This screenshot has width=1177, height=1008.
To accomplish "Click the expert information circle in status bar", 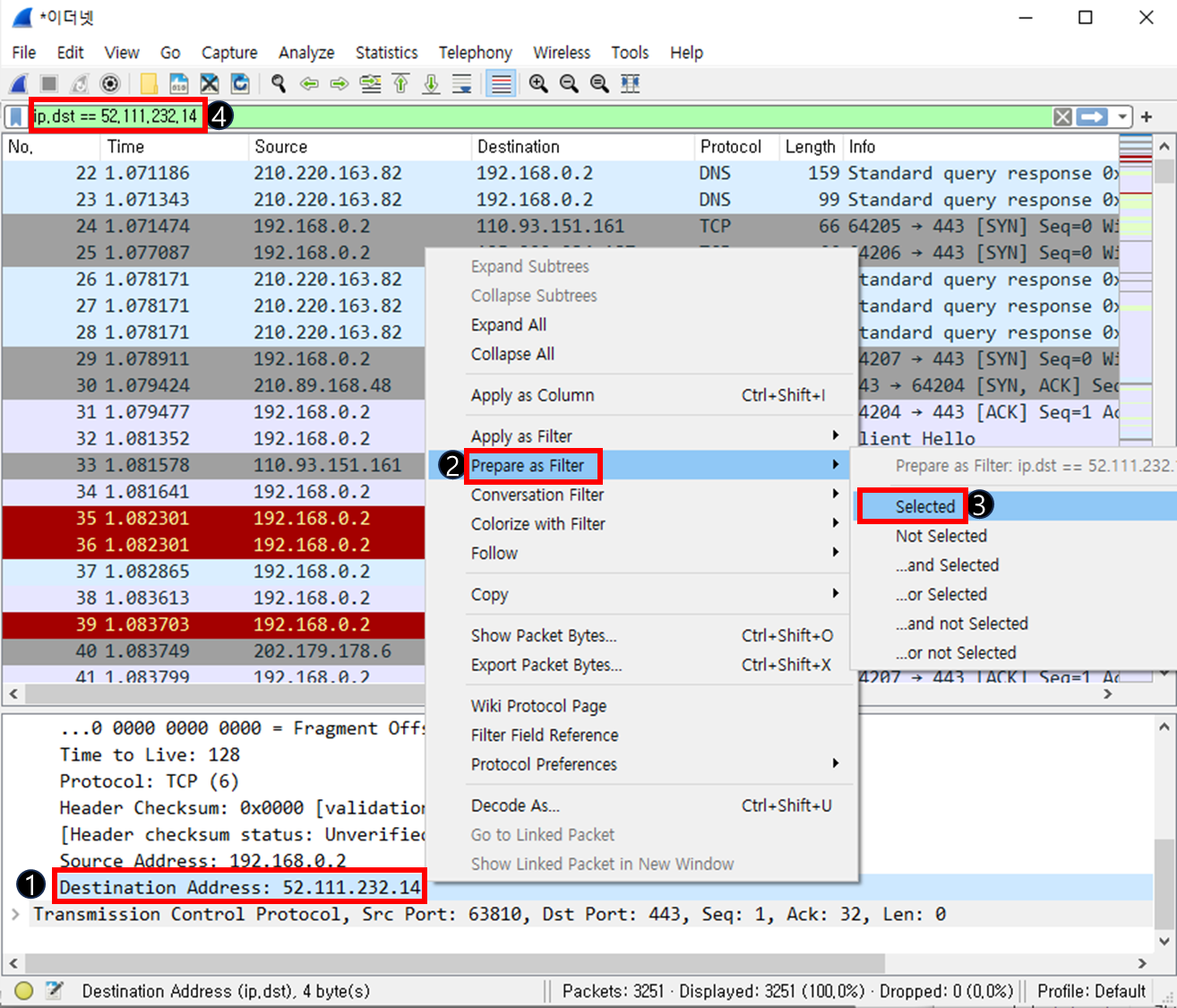I will (x=24, y=991).
